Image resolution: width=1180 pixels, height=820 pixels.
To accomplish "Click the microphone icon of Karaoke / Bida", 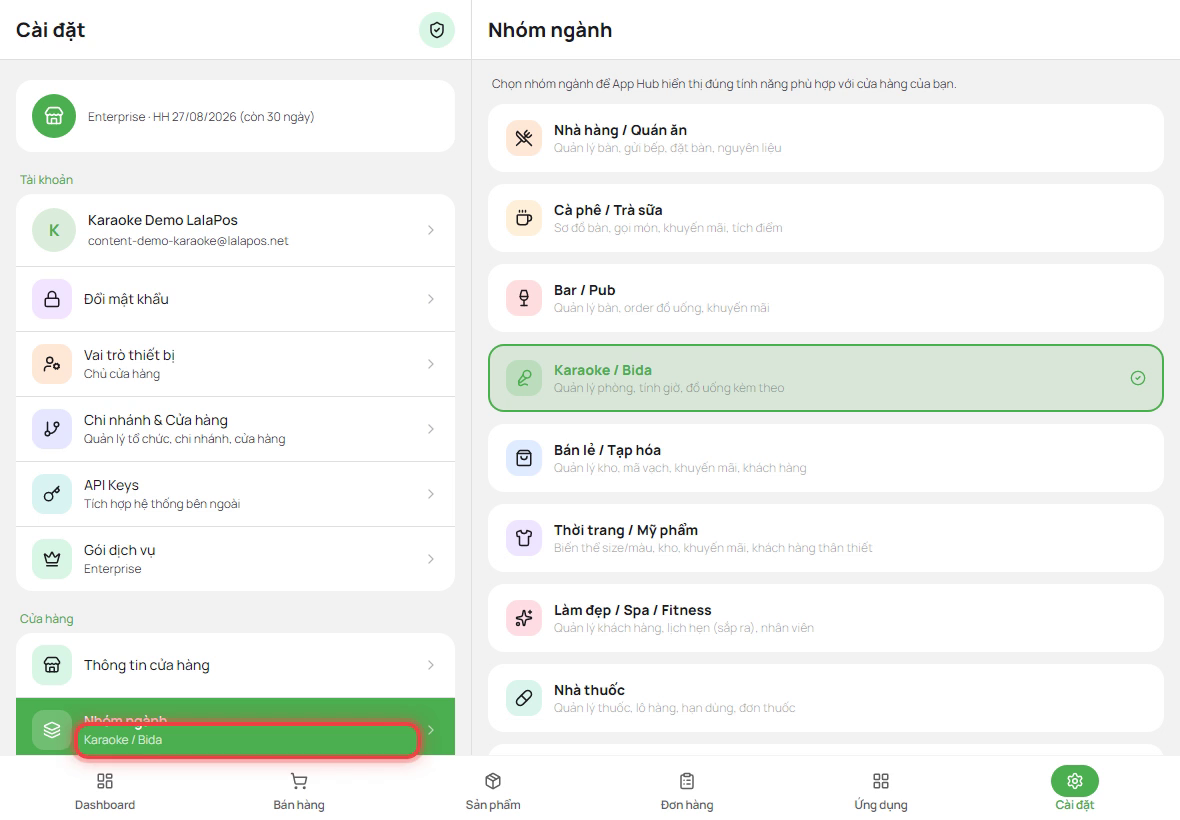I will [524, 378].
